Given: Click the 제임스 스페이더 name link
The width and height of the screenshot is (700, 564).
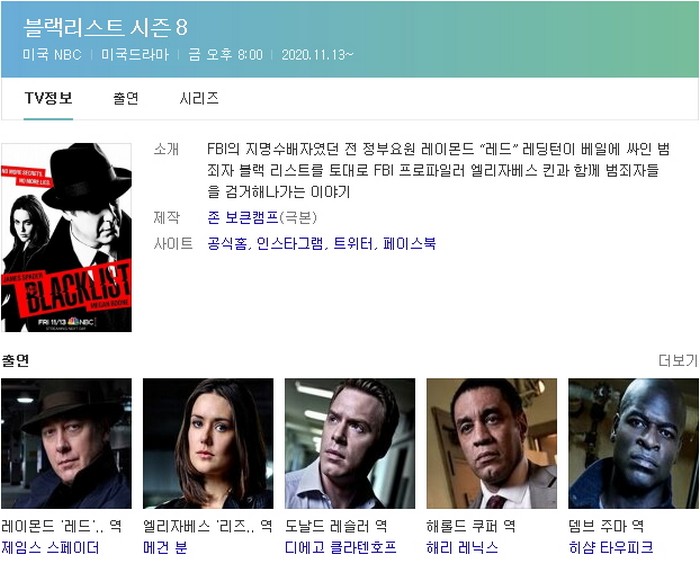Looking at the screenshot, I should pyautogui.click(x=50, y=547).
